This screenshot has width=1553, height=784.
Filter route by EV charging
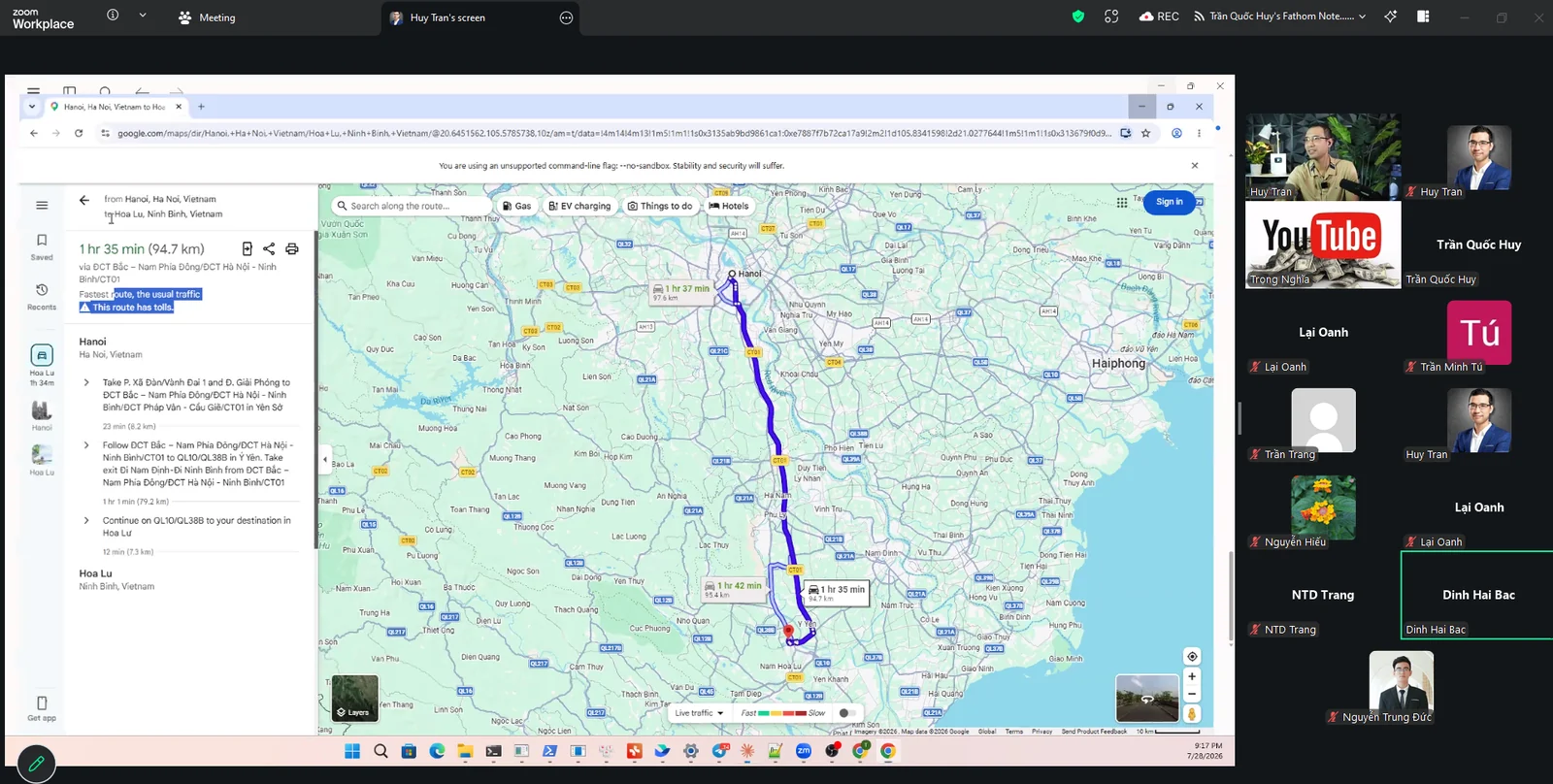tap(579, 206)
